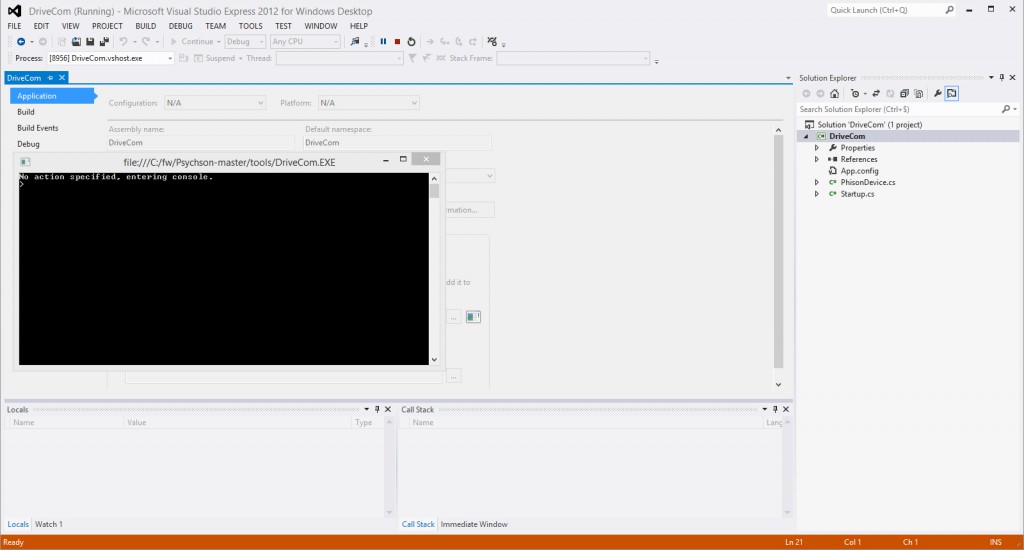The height and width of the screenshot is (550, 1024).
Task: Click the Navigate Backward toolbar arrow
Action: coord(21,42)
